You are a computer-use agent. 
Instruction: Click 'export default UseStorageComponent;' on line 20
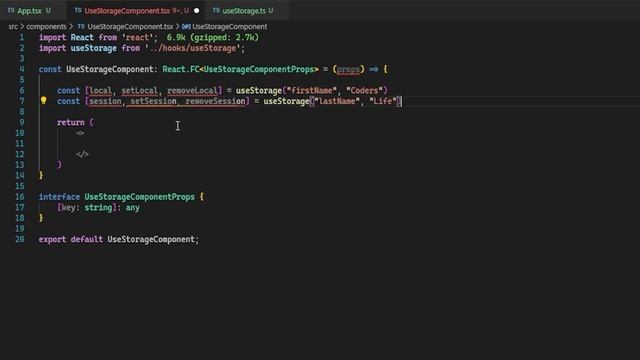point(119,239)
